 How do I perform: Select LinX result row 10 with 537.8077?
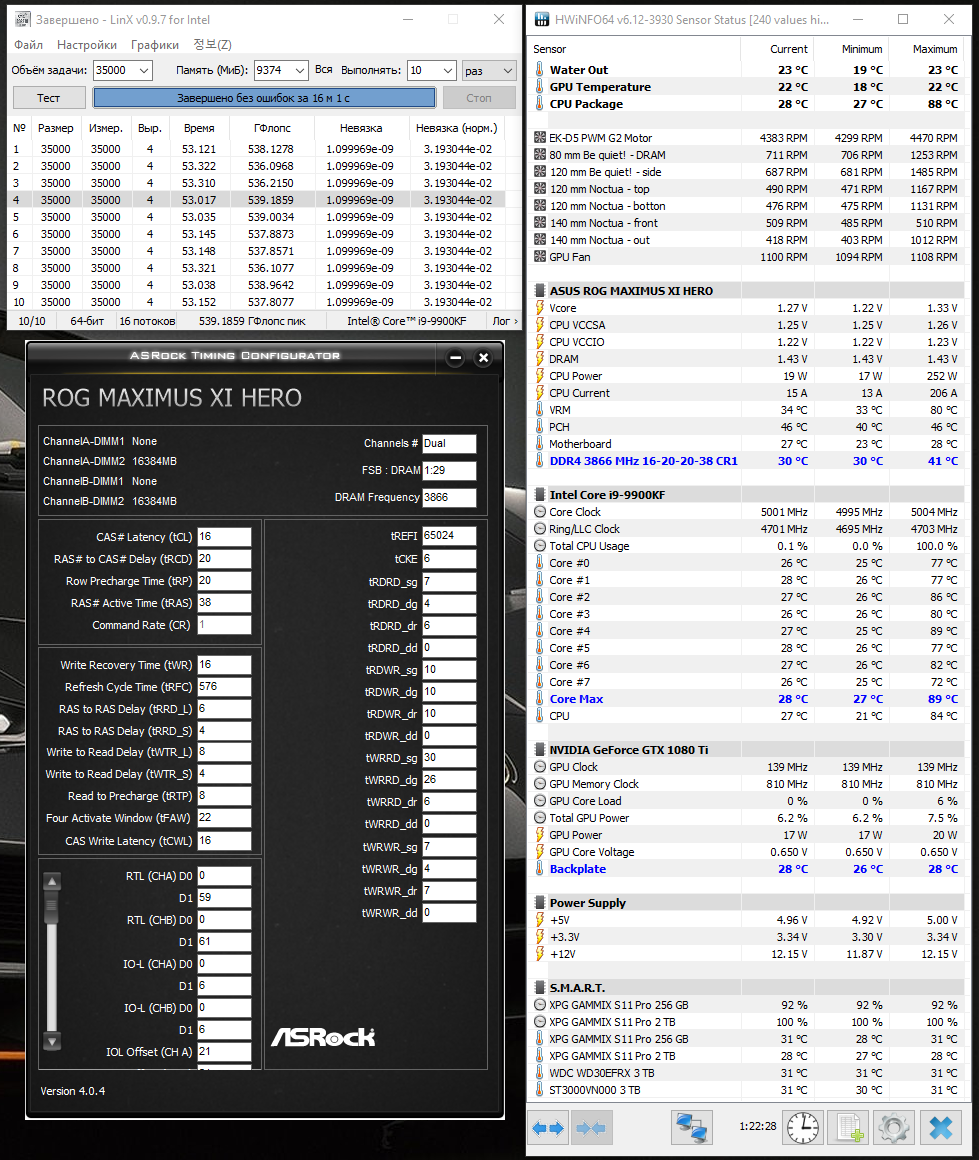coord(256,302)
